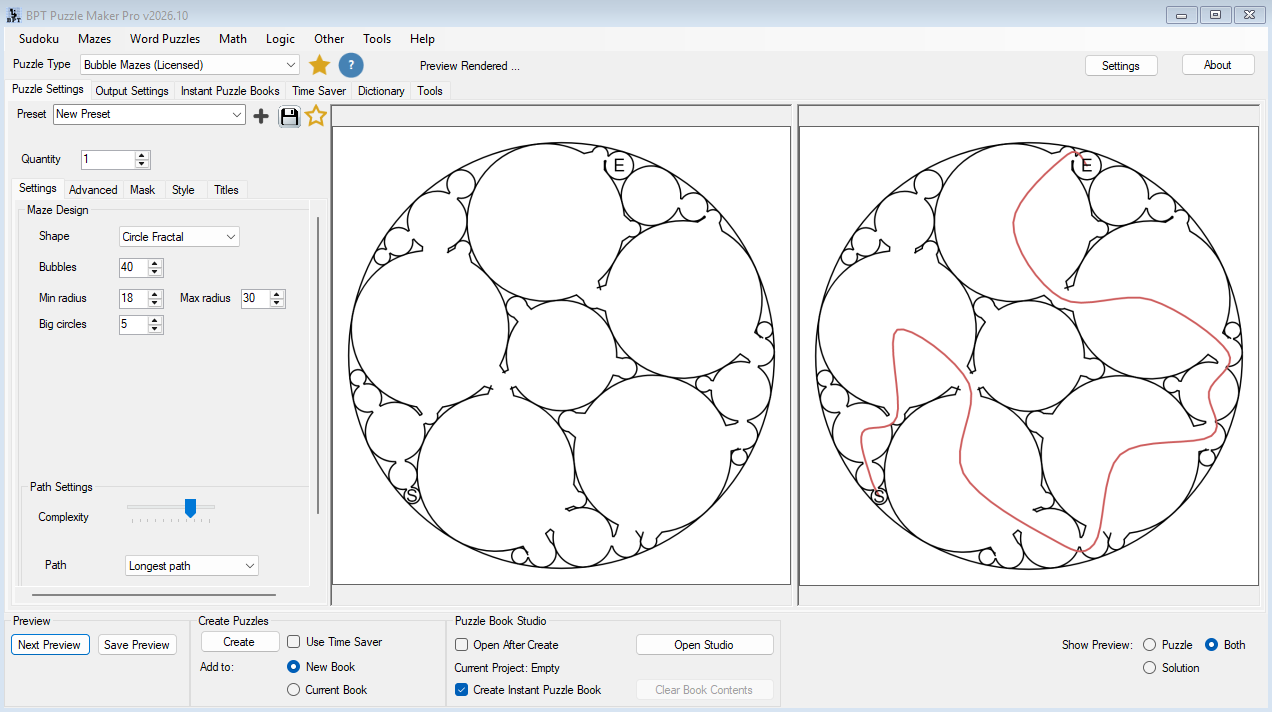Click the outlined star preset icon
This screenshot has height=712, width=1272.
pos(316,116)
